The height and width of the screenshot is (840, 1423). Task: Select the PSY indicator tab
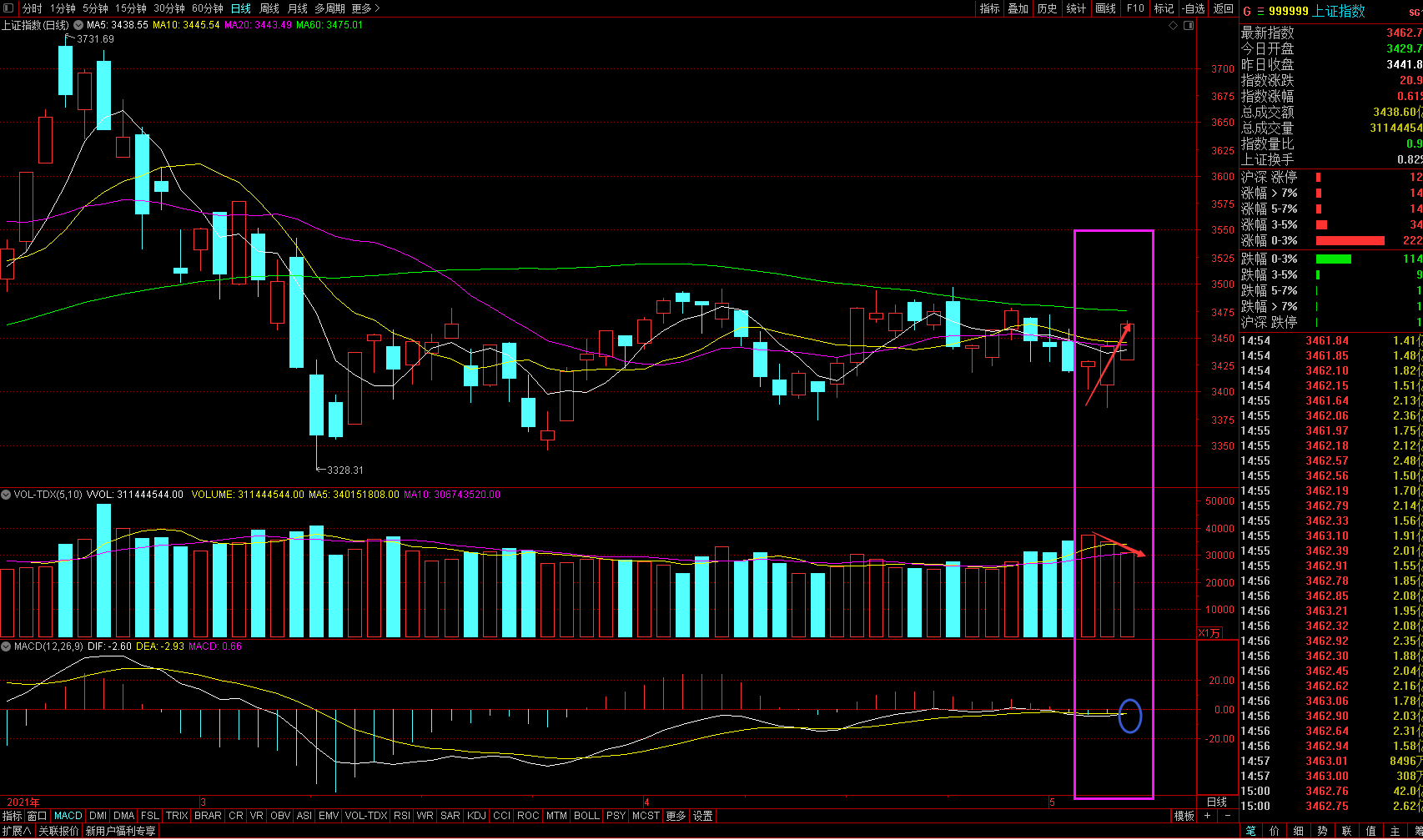tap(616, 816)
